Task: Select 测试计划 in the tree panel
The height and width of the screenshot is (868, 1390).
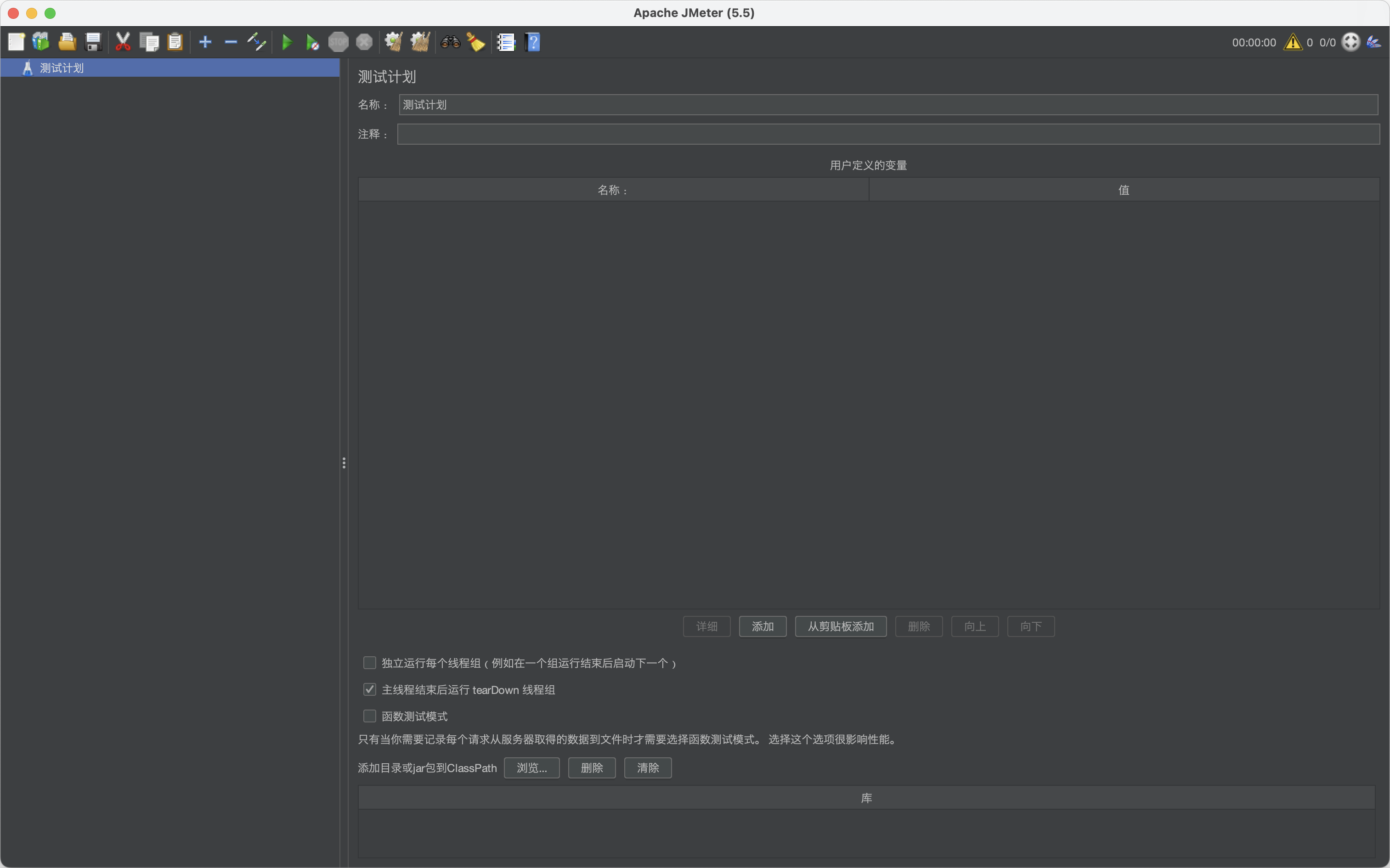Action: 60,68
